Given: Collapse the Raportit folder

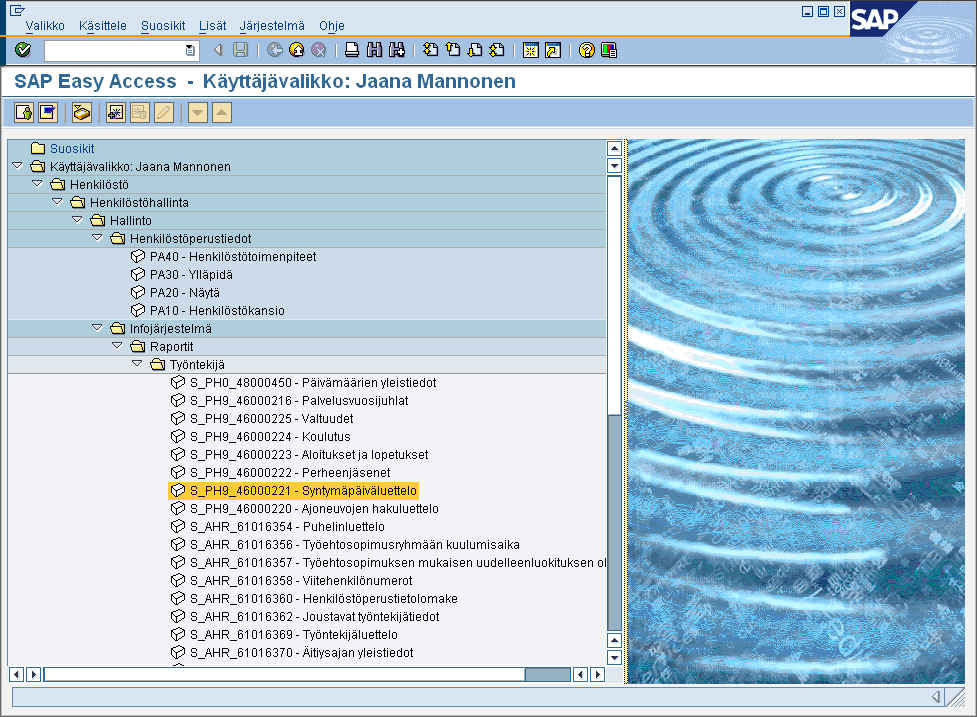Looking at the screenshot, I should point(117,346).
